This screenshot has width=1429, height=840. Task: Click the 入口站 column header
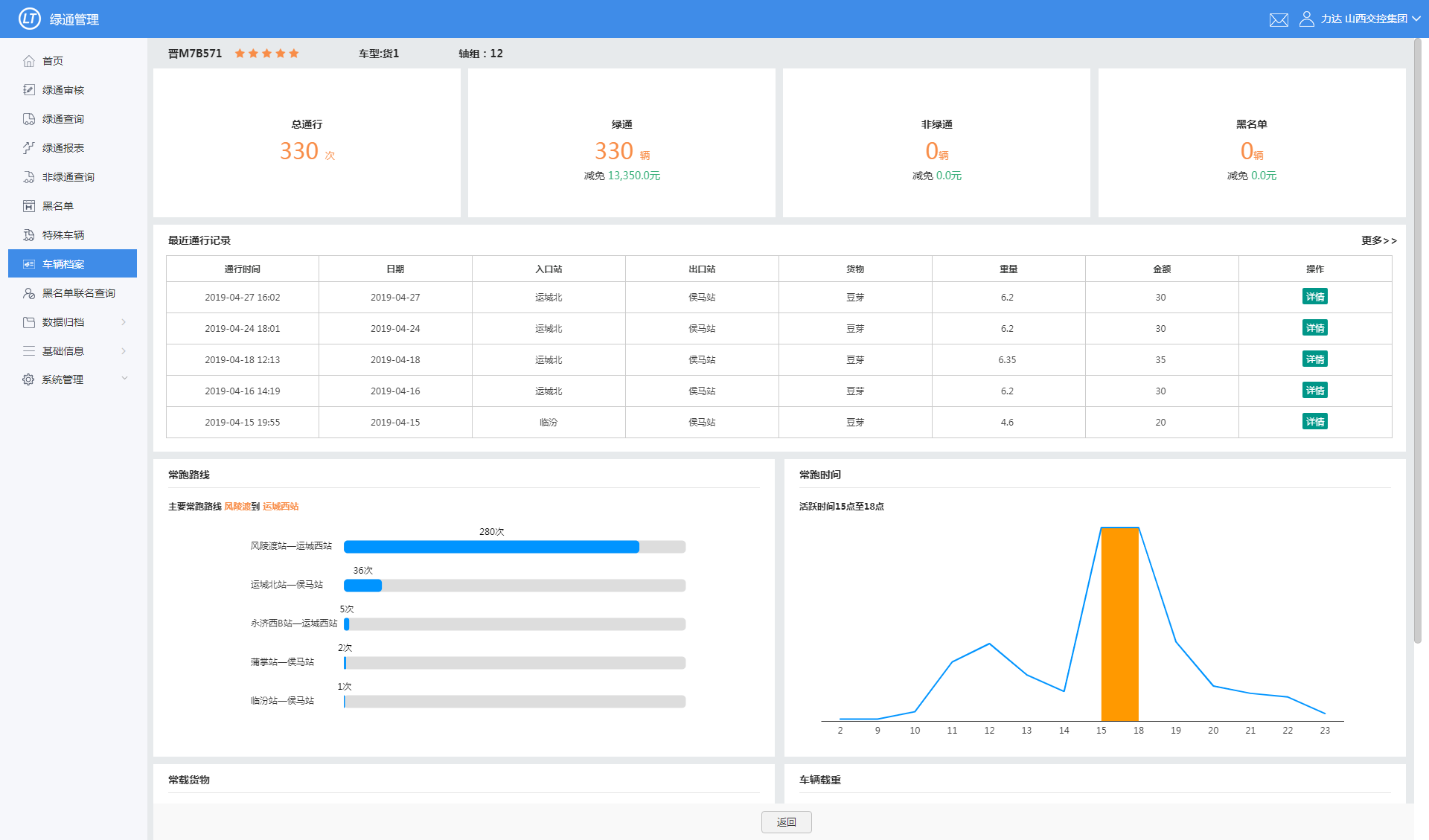click(x=549, y=269)
